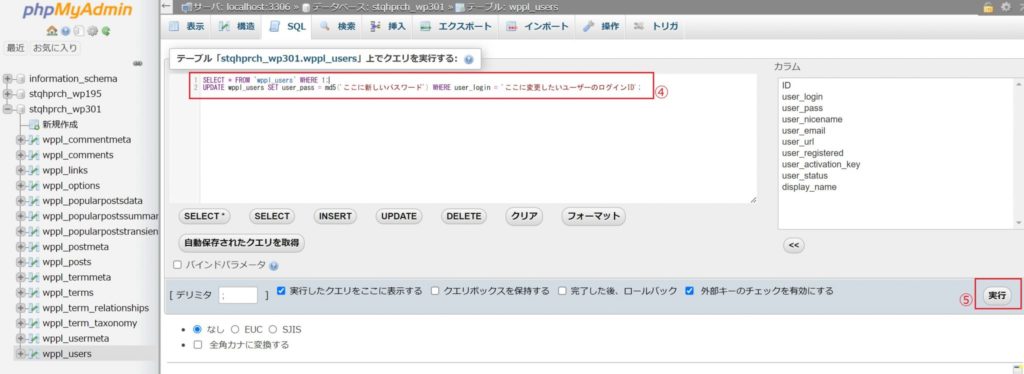
Task: Click the help icon next to バインドパラメータ
Action: (274, 266)
